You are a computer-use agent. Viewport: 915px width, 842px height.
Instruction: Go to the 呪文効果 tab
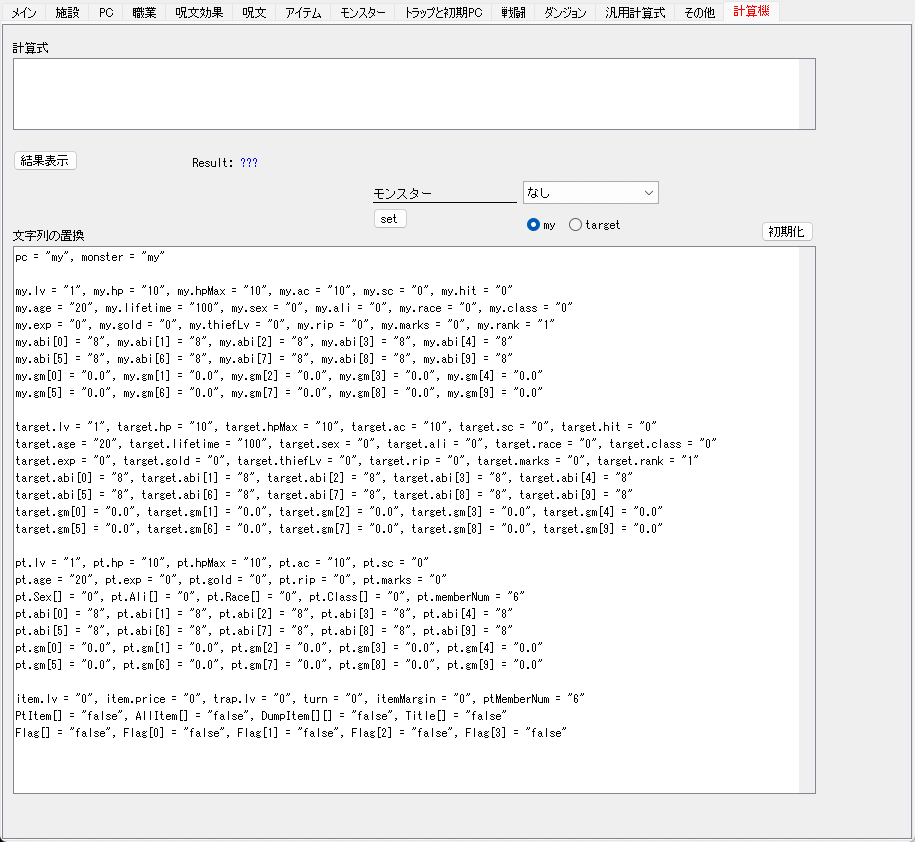pos(199,12)
